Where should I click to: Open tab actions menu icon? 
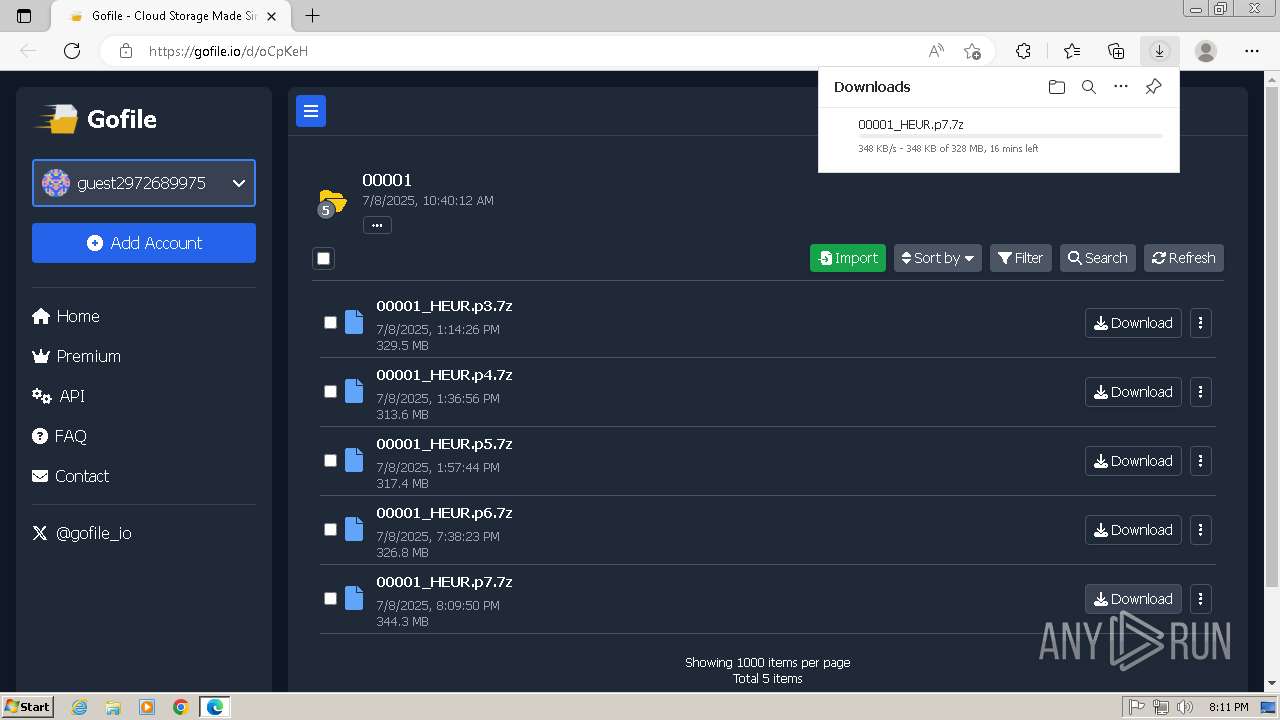click(24, 16)
